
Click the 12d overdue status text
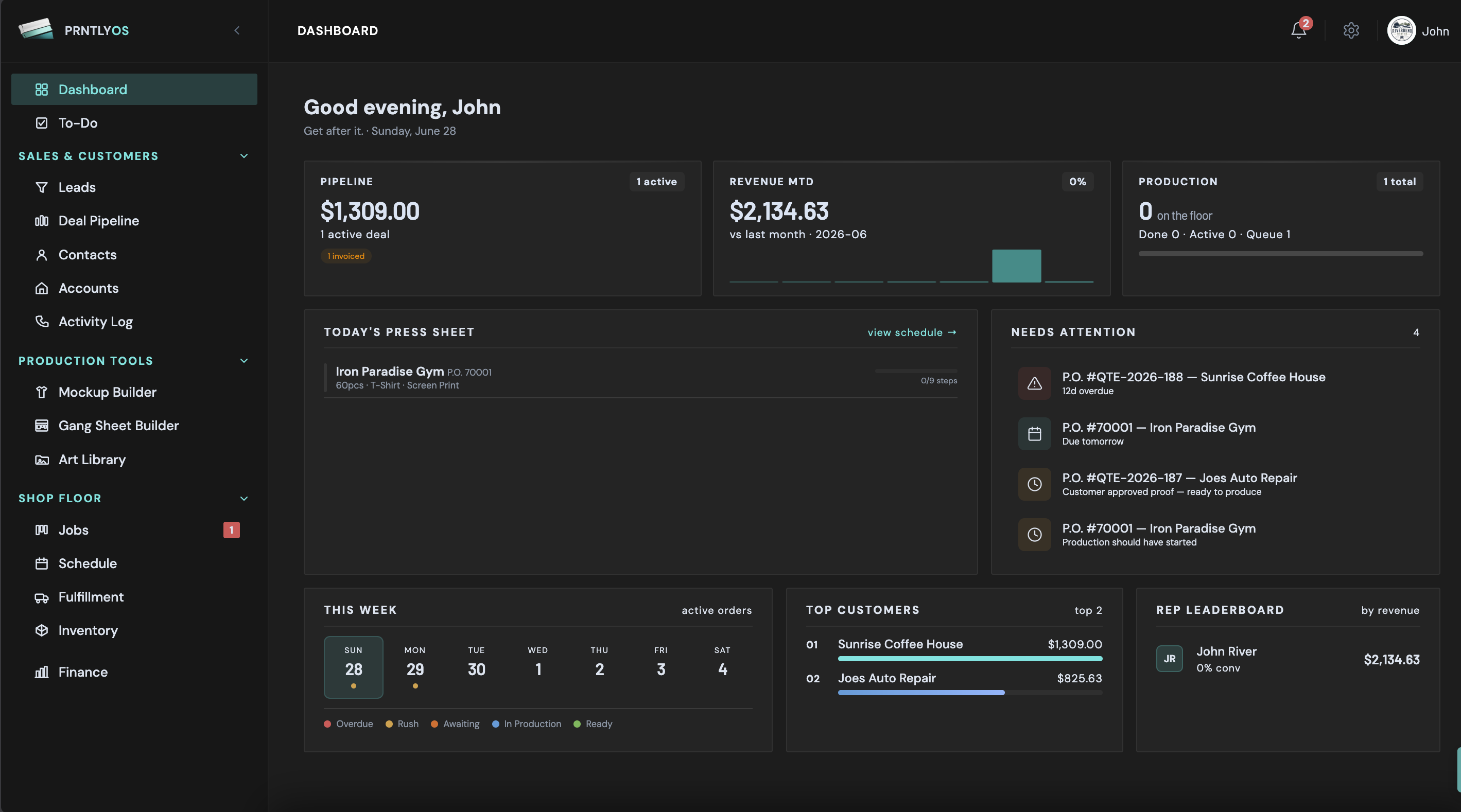[1087, 391]
